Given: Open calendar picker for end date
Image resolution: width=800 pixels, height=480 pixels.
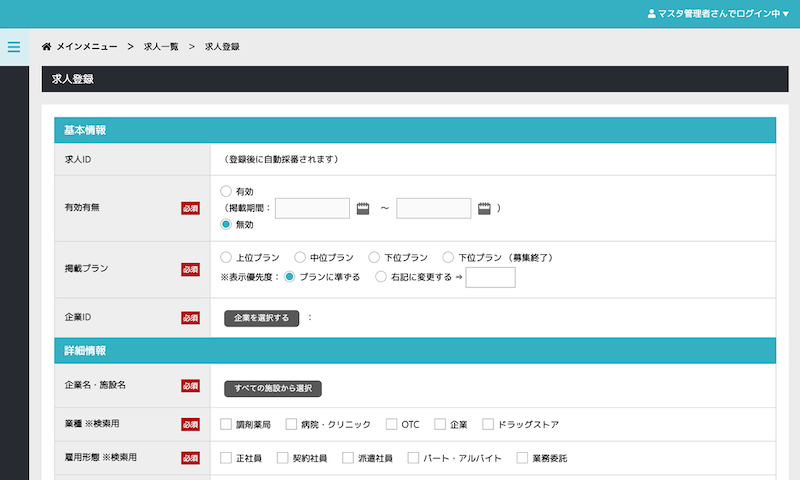Looking at the screenshot, I should click(485, 208).
